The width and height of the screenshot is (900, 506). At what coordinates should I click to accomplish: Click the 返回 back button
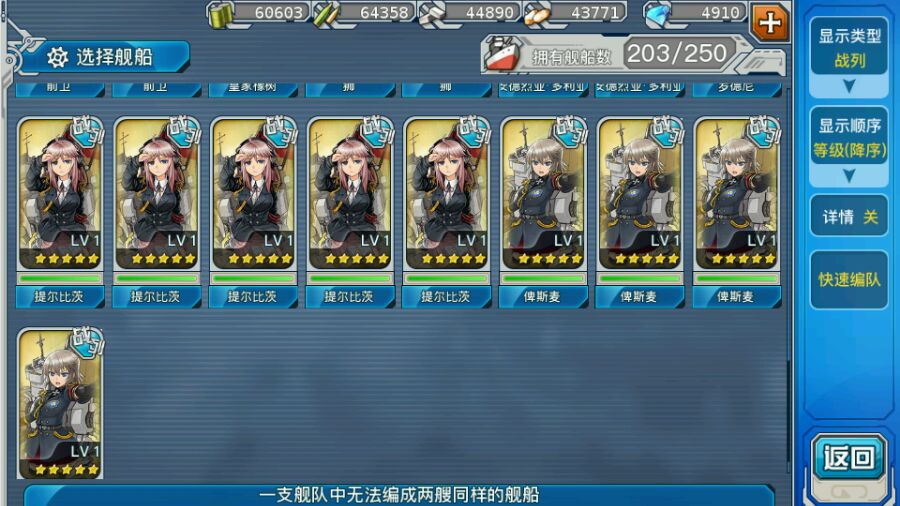(849, 458)
